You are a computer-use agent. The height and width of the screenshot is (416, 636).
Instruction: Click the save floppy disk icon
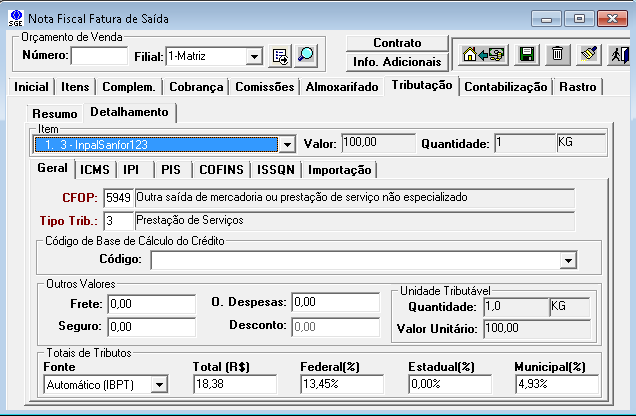click(x=527, y=55)
